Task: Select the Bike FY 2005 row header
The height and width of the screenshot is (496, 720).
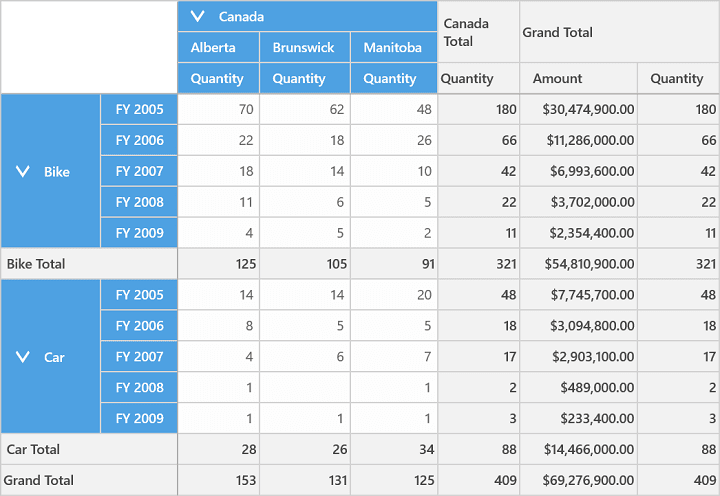Action: point(139,109)
